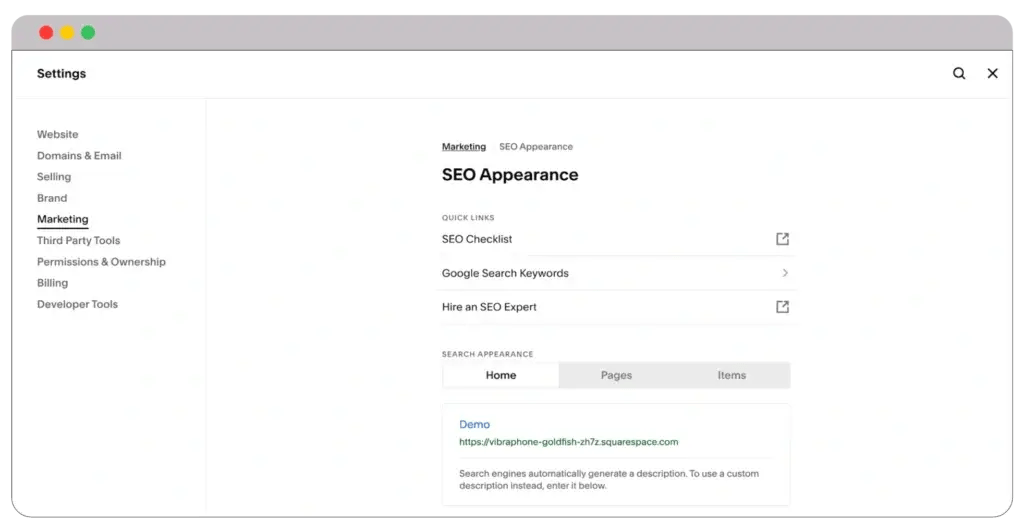Click the search magnifier icon
The width and height of the screenshot is (1024, 532).
959,73
